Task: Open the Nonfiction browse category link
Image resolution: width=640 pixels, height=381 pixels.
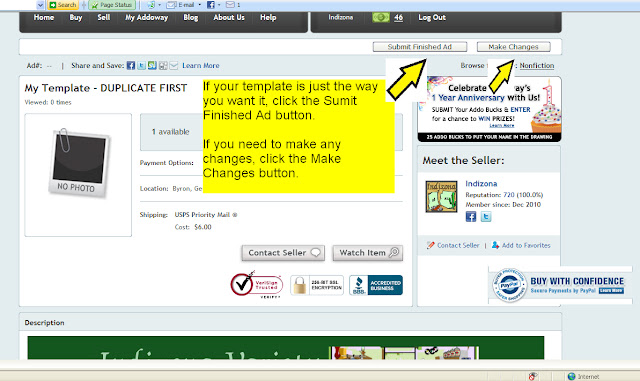Action: (x=537, y=66)
